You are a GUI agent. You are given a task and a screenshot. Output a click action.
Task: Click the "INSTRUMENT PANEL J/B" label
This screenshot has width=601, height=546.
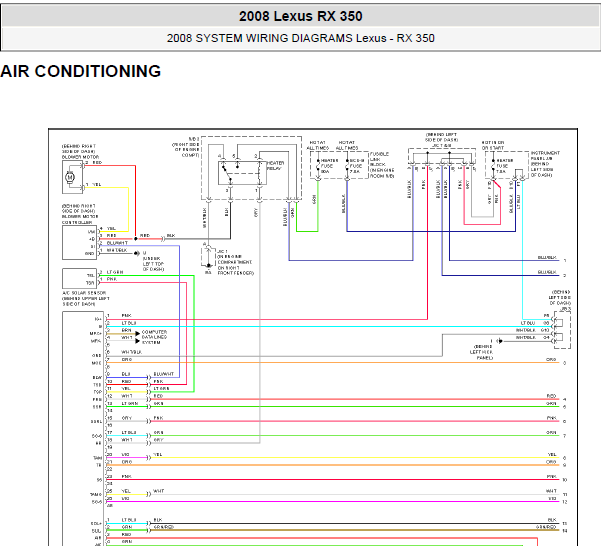(545, 156)
